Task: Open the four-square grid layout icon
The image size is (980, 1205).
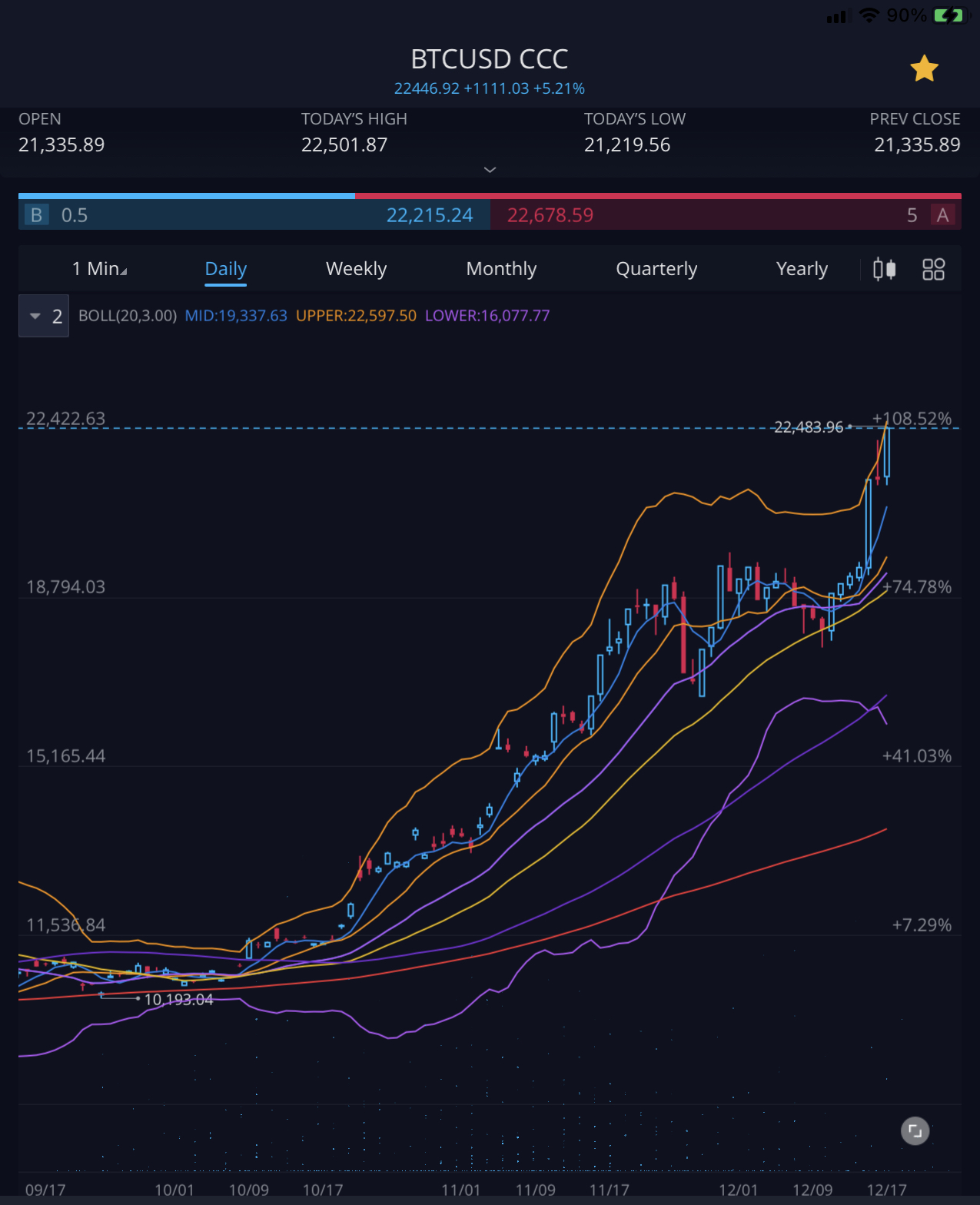Action: click(x=933, y=269)
